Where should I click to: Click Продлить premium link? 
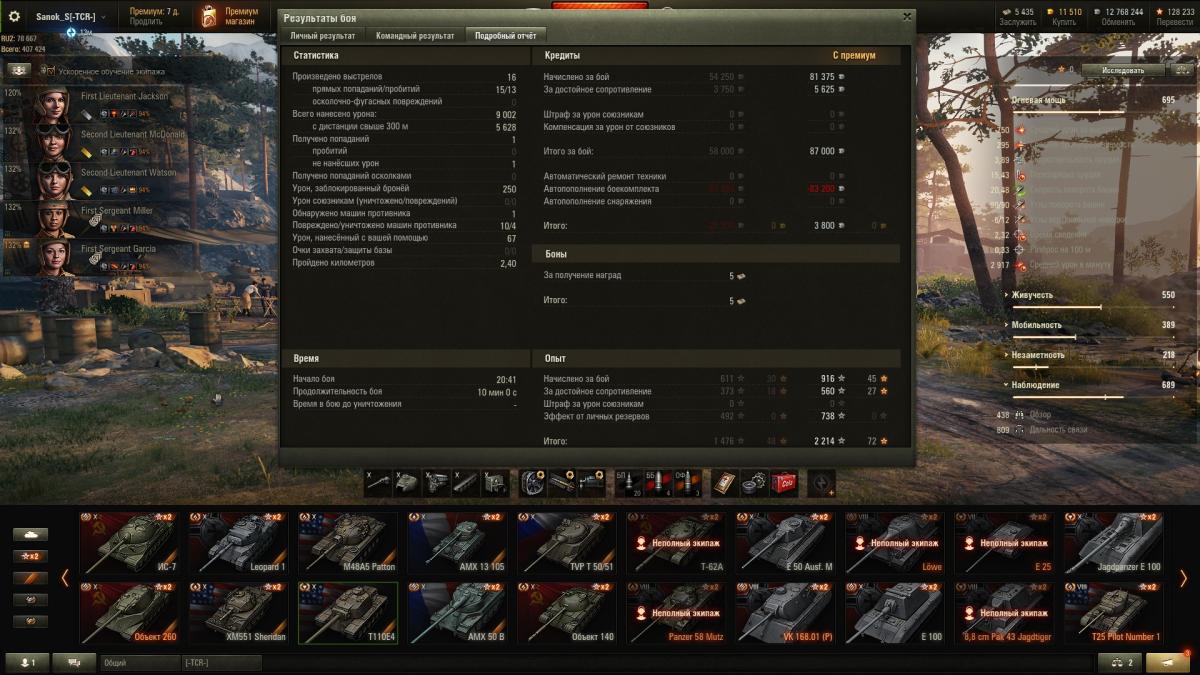pos(146,21)
